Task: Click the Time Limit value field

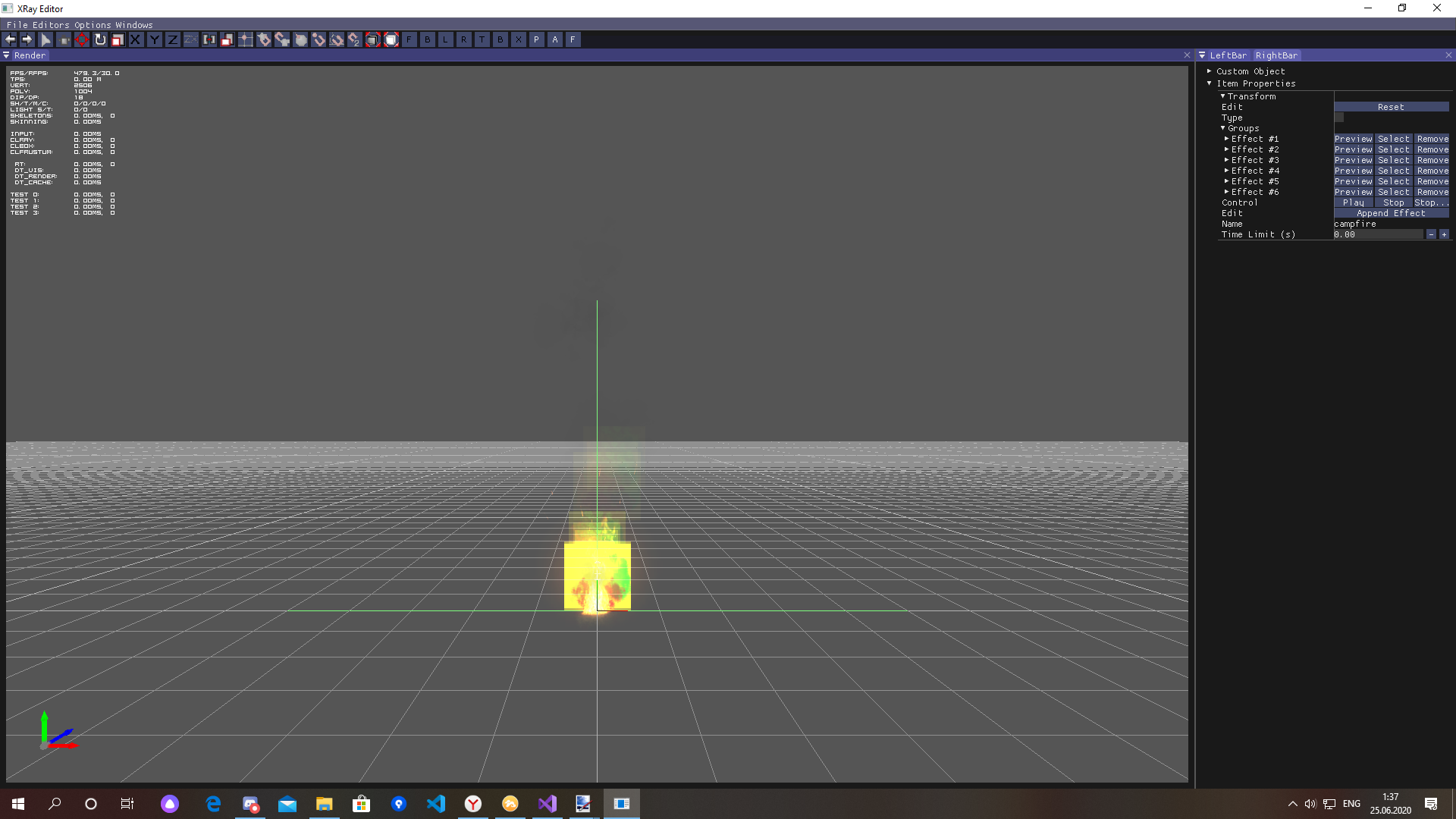Action: tap(1378, 234)
